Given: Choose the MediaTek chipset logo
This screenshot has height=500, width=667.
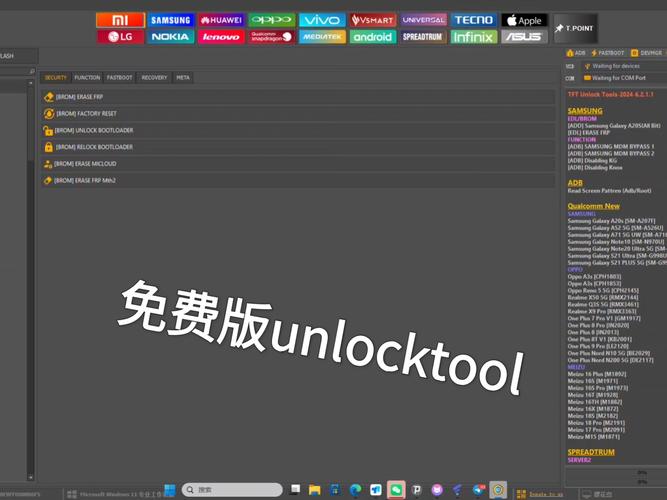Looking at the screenshot, I should (322, 37).
